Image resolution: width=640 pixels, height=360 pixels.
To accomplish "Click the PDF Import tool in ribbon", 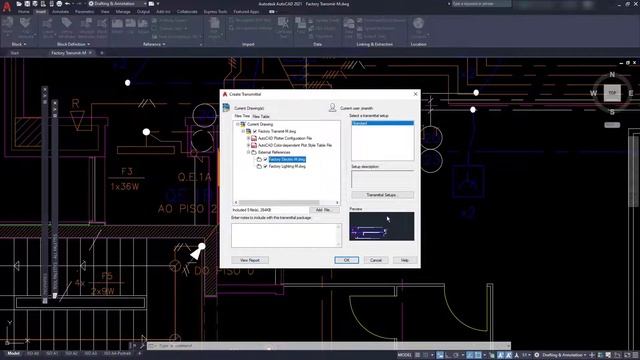I will click(x=214, y=28).
